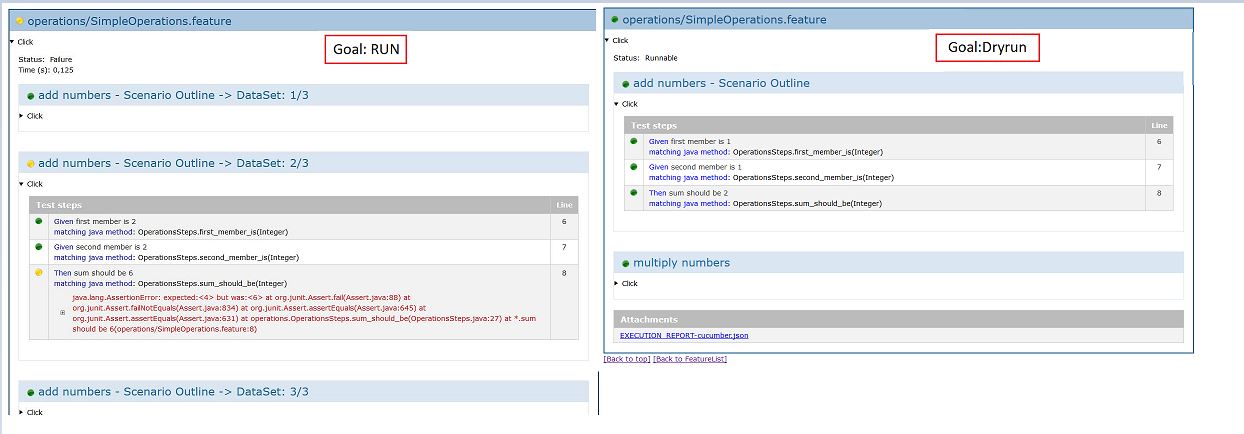The height and width of the screenshot is (434, 1244).
Task: Click 'Status: Failure' text
Action: (46, 60)
